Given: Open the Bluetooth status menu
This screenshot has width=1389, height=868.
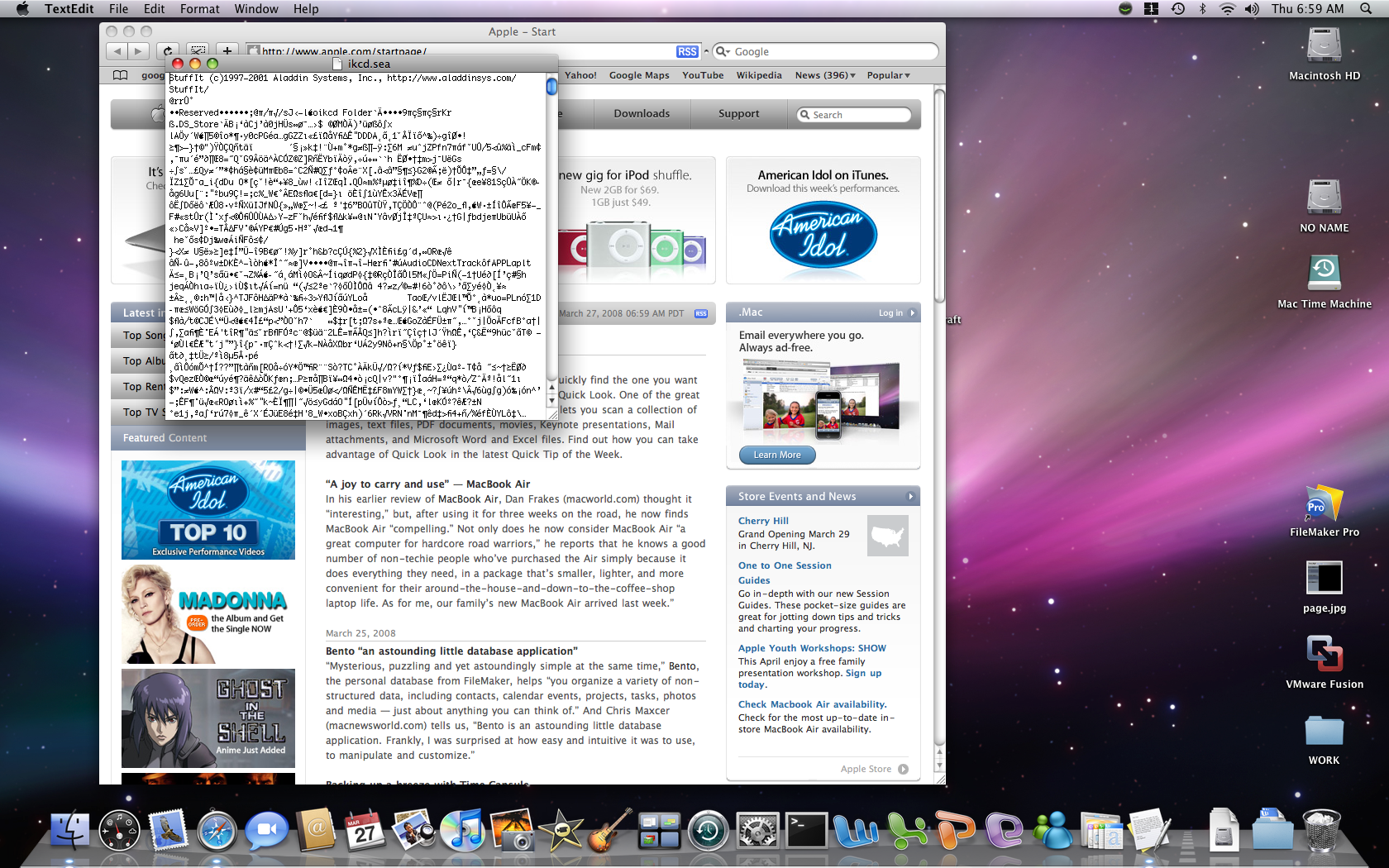Looking at the screenshot, I should (1203, 9).
